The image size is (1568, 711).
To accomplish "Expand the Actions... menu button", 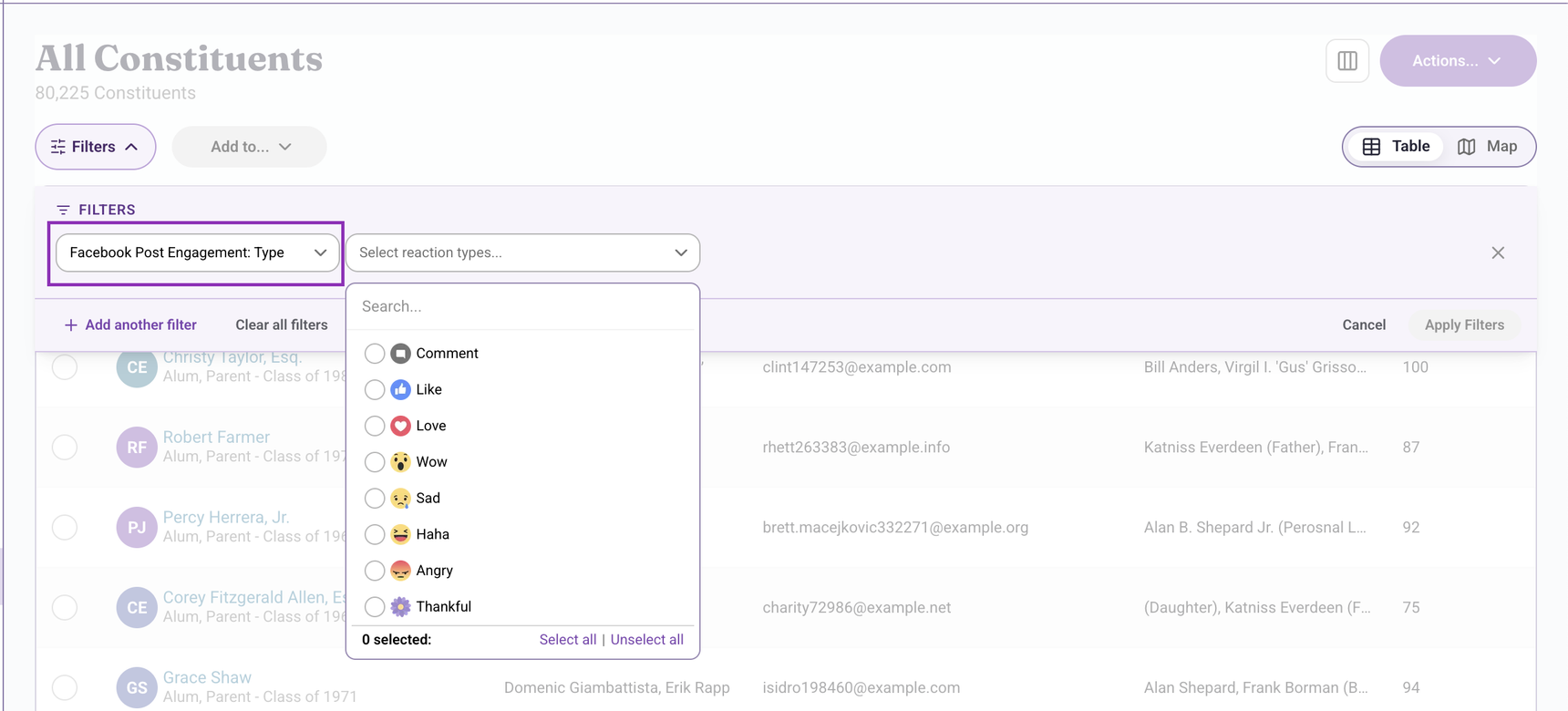I will click(1458, 61).
